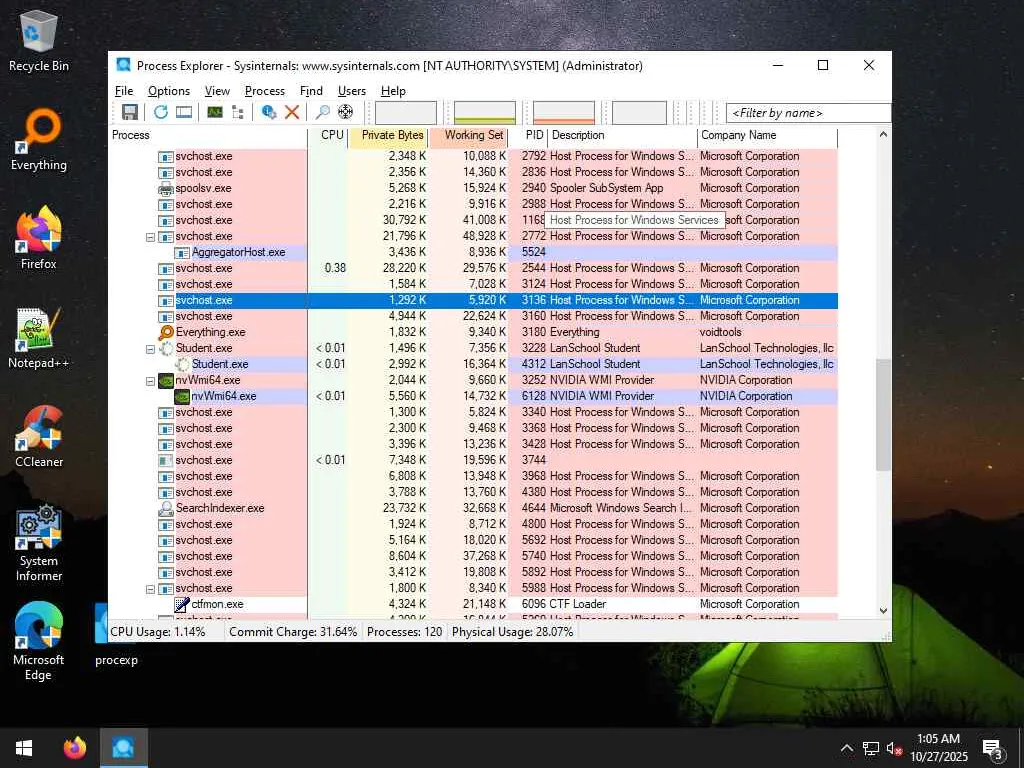Click the pen icon of ctfmon.exe
Viewport: 1024px width, 768px height.
(182, 604)
